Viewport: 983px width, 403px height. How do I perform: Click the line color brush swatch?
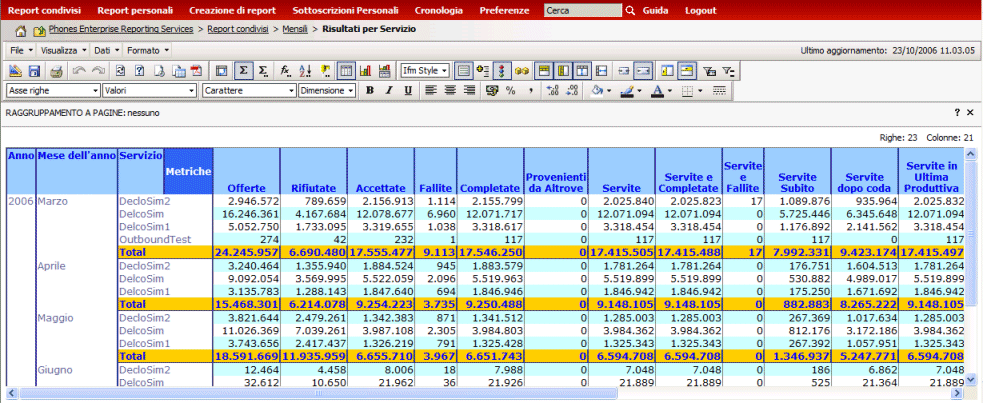(627, 91)
